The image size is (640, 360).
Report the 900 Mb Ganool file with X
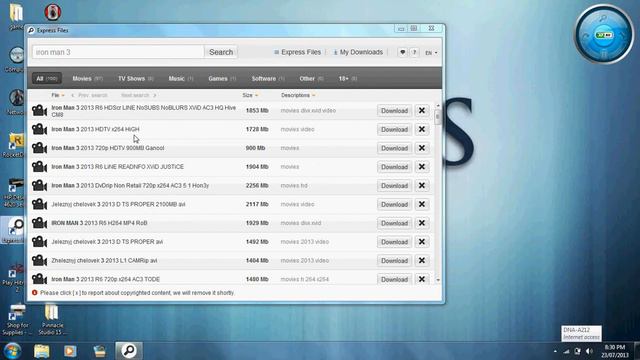[x=422, y=148]
